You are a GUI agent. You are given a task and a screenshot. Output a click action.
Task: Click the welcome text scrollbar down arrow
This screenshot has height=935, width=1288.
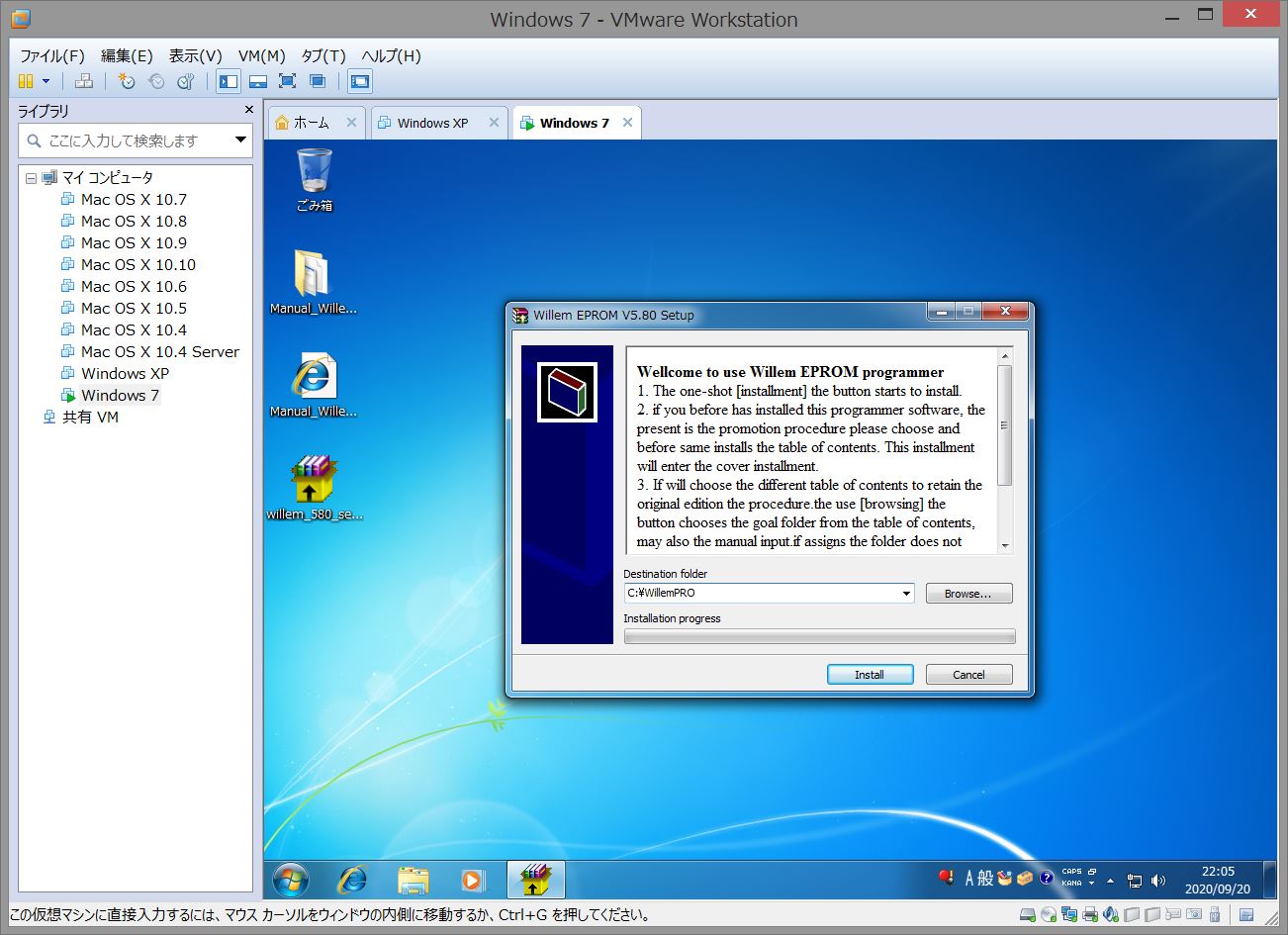tap(1005, 545)
